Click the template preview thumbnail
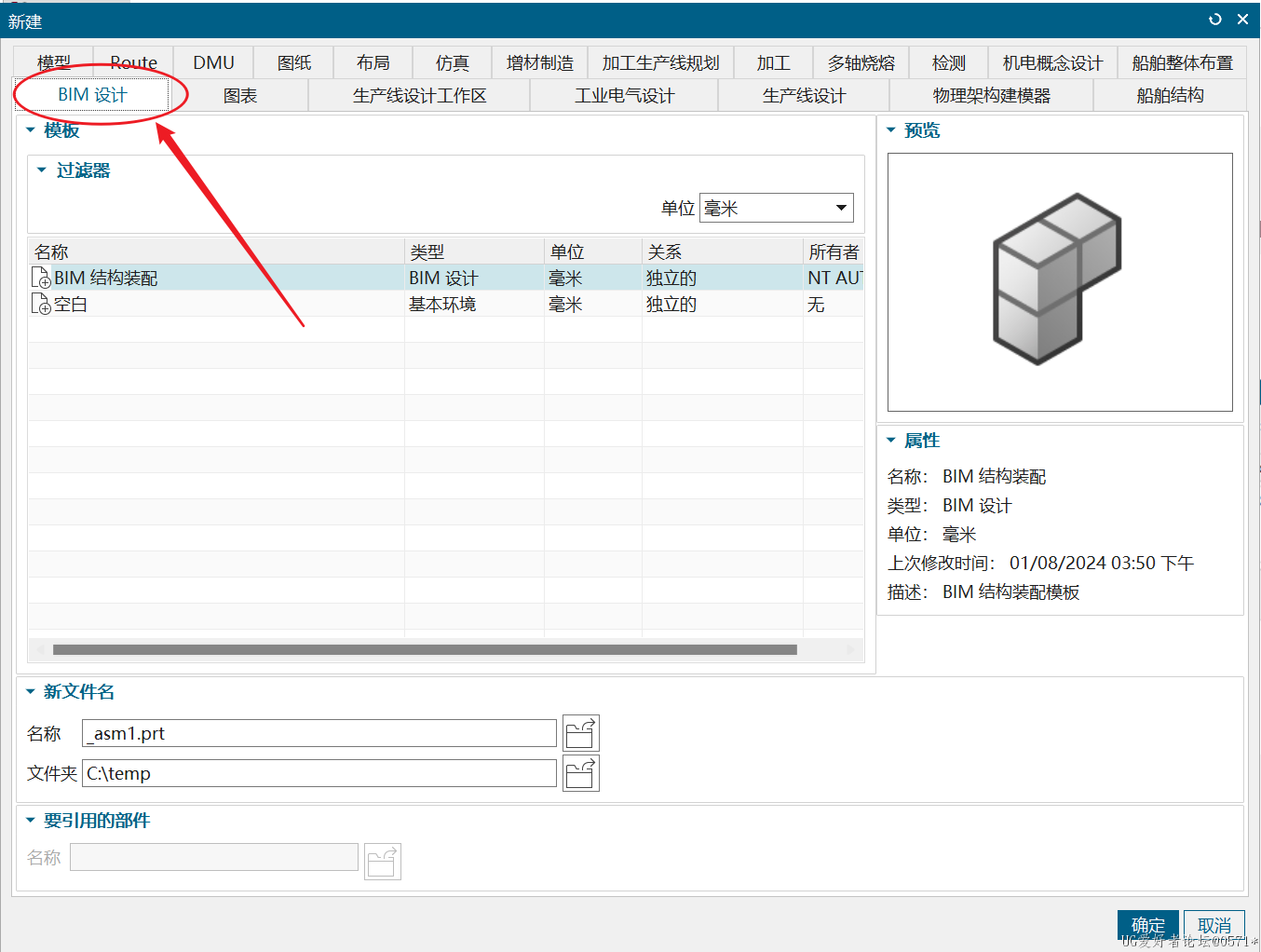1261x952 pixels. click(1060, 282)
